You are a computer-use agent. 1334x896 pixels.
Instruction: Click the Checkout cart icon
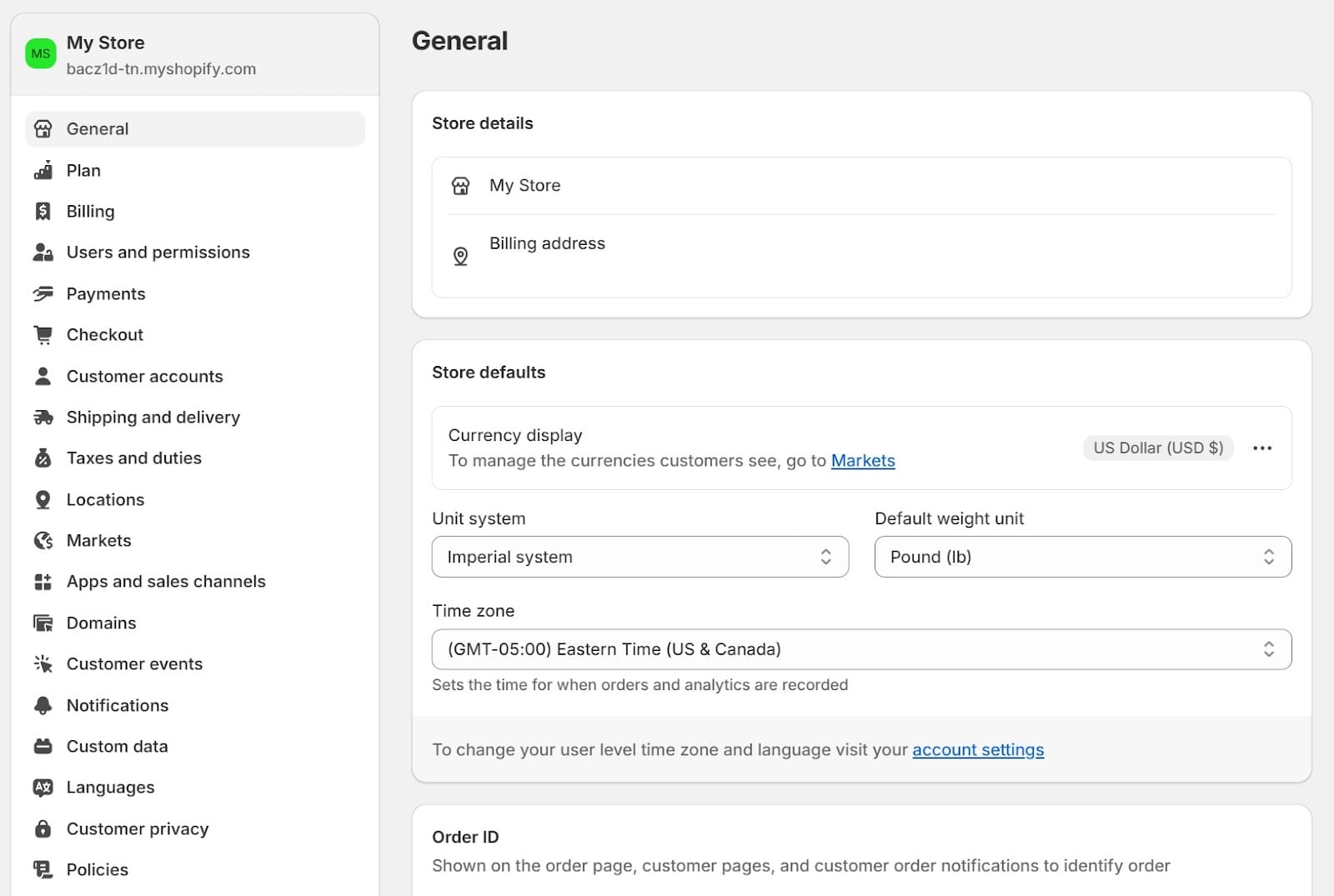[43, 334]
